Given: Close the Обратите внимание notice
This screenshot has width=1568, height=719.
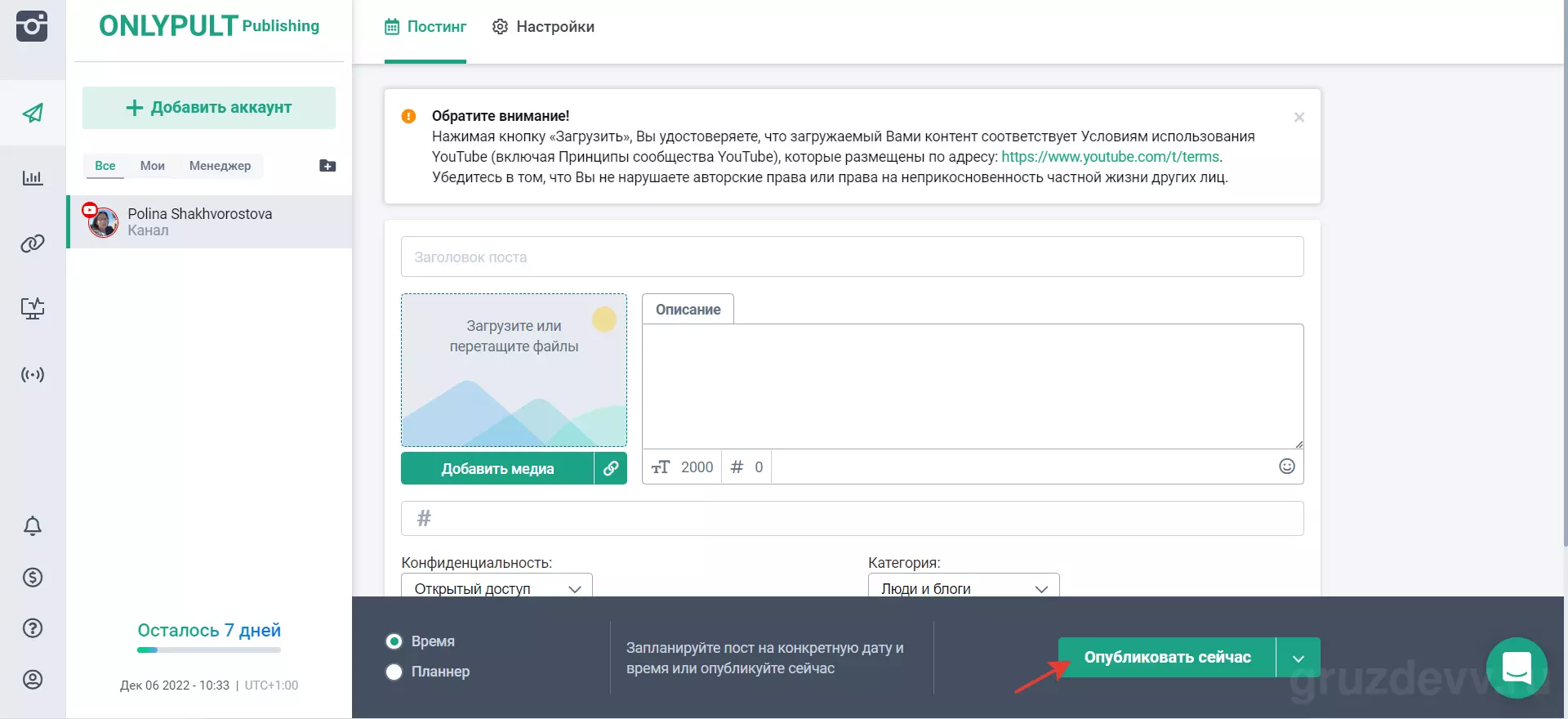Looking at the screenshot, I should pos(1299,118).
